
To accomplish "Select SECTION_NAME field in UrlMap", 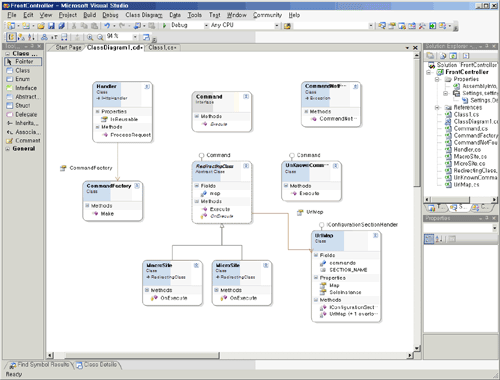I will click(348, 270).
